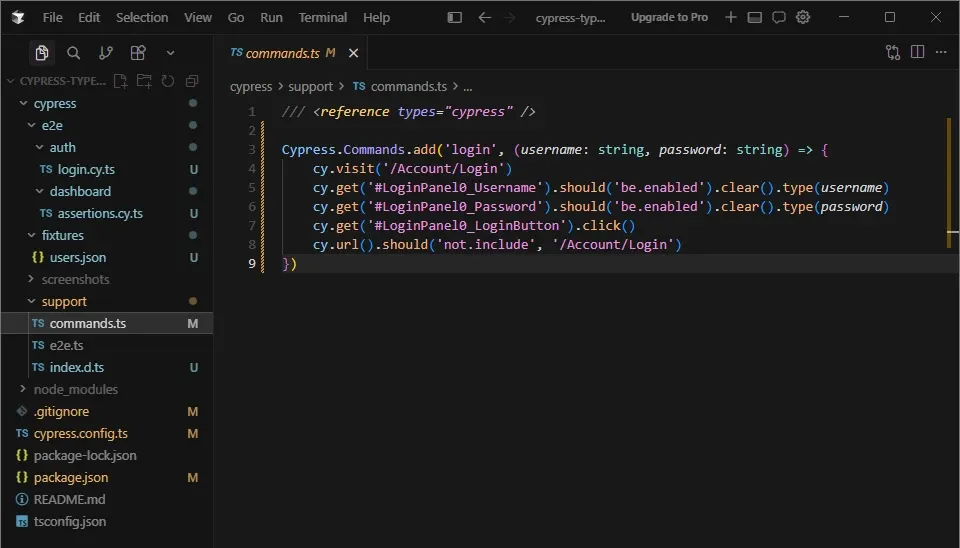This screenshot has height=548, width=960.
Task: Collapse the auth folder
Action: [x=40, y=147]
